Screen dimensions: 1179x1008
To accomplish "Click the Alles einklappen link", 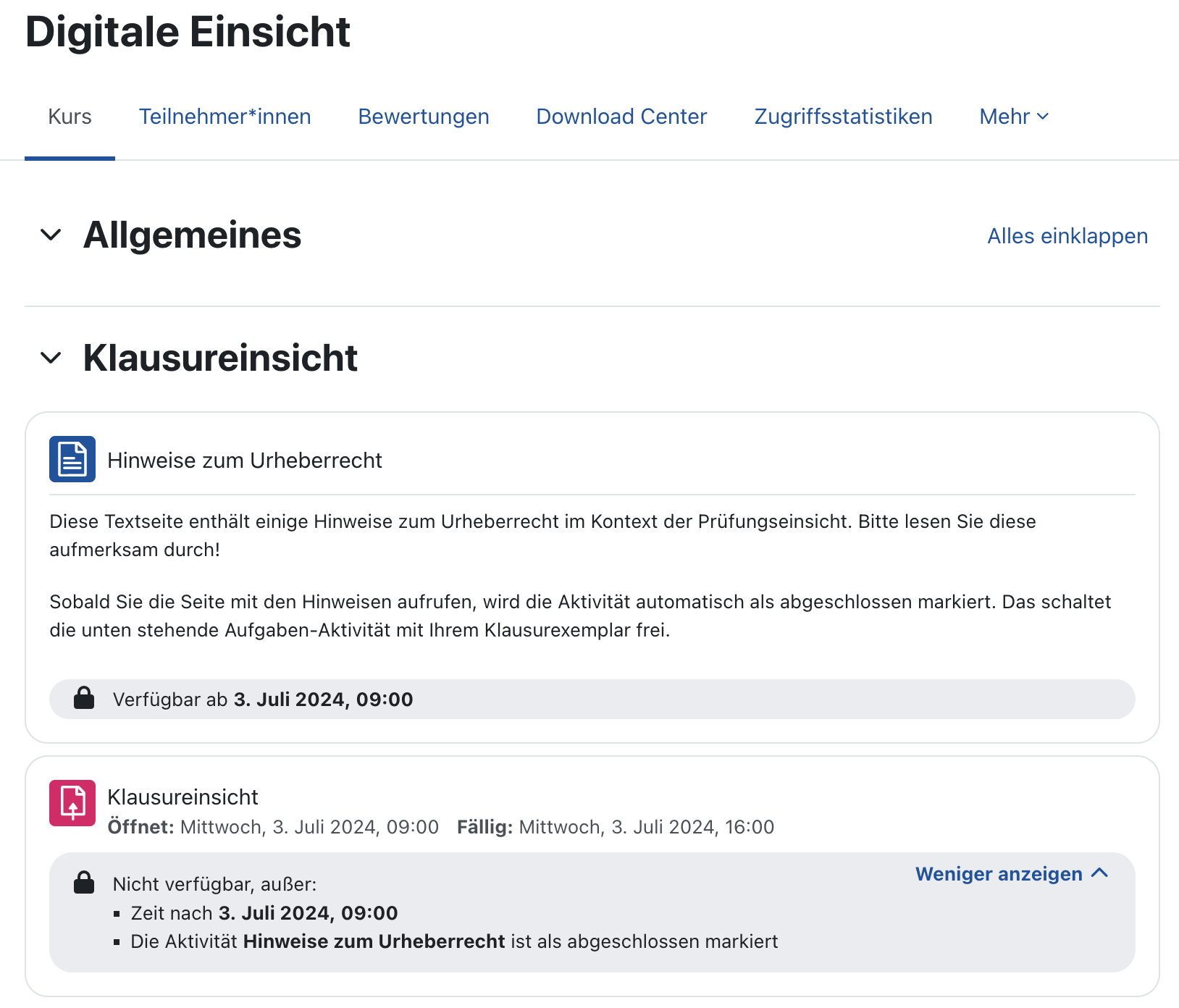I will point(1067,235).
